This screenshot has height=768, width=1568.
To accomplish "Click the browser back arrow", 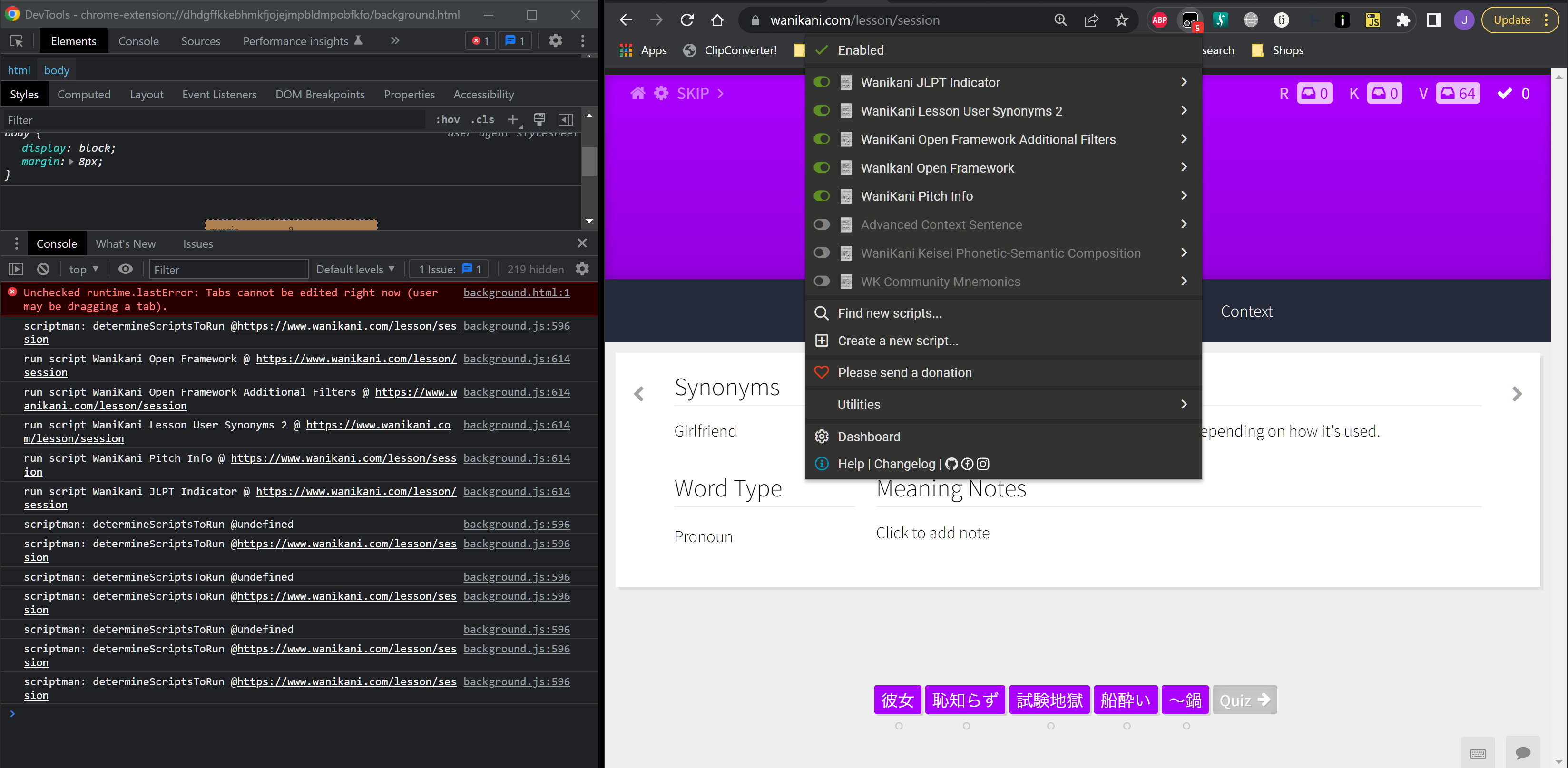I will tap(626, 20).
